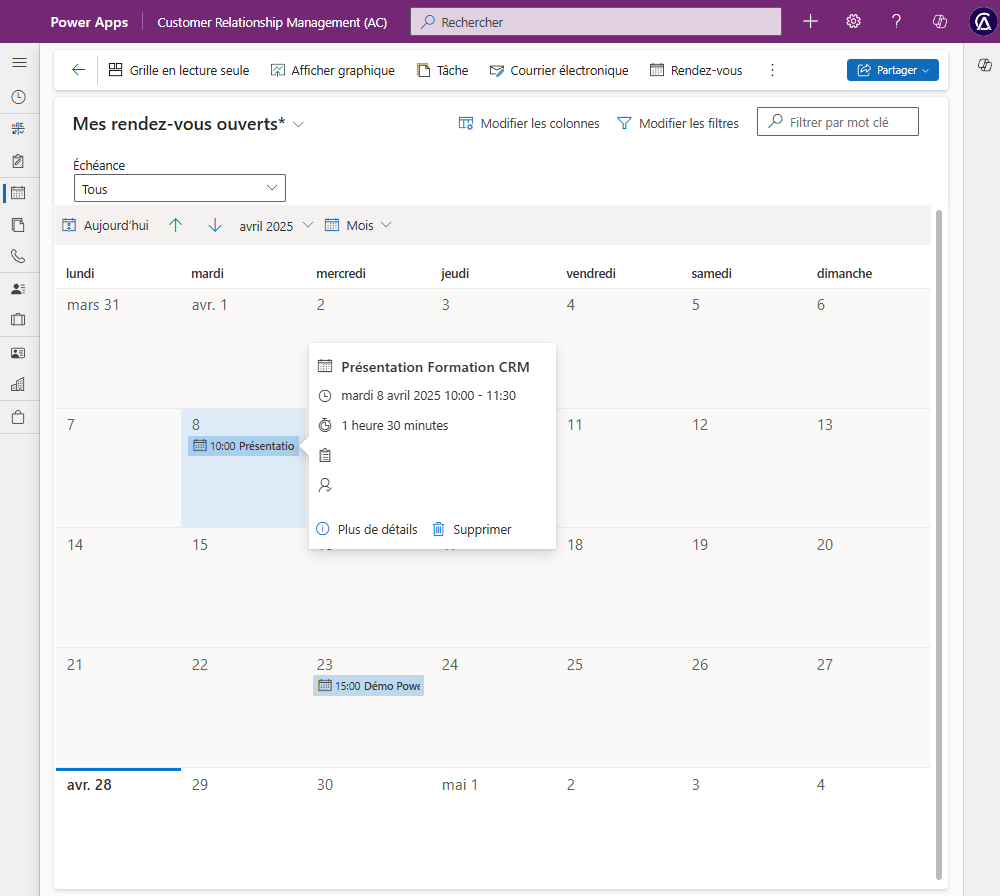
Task: Expand the avril 2025 month picker
Action: pos(276,225)
